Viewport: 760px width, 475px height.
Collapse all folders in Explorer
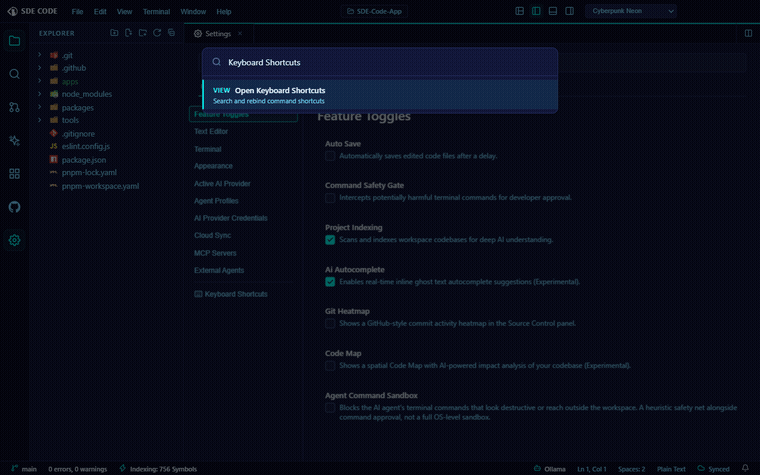171,33
